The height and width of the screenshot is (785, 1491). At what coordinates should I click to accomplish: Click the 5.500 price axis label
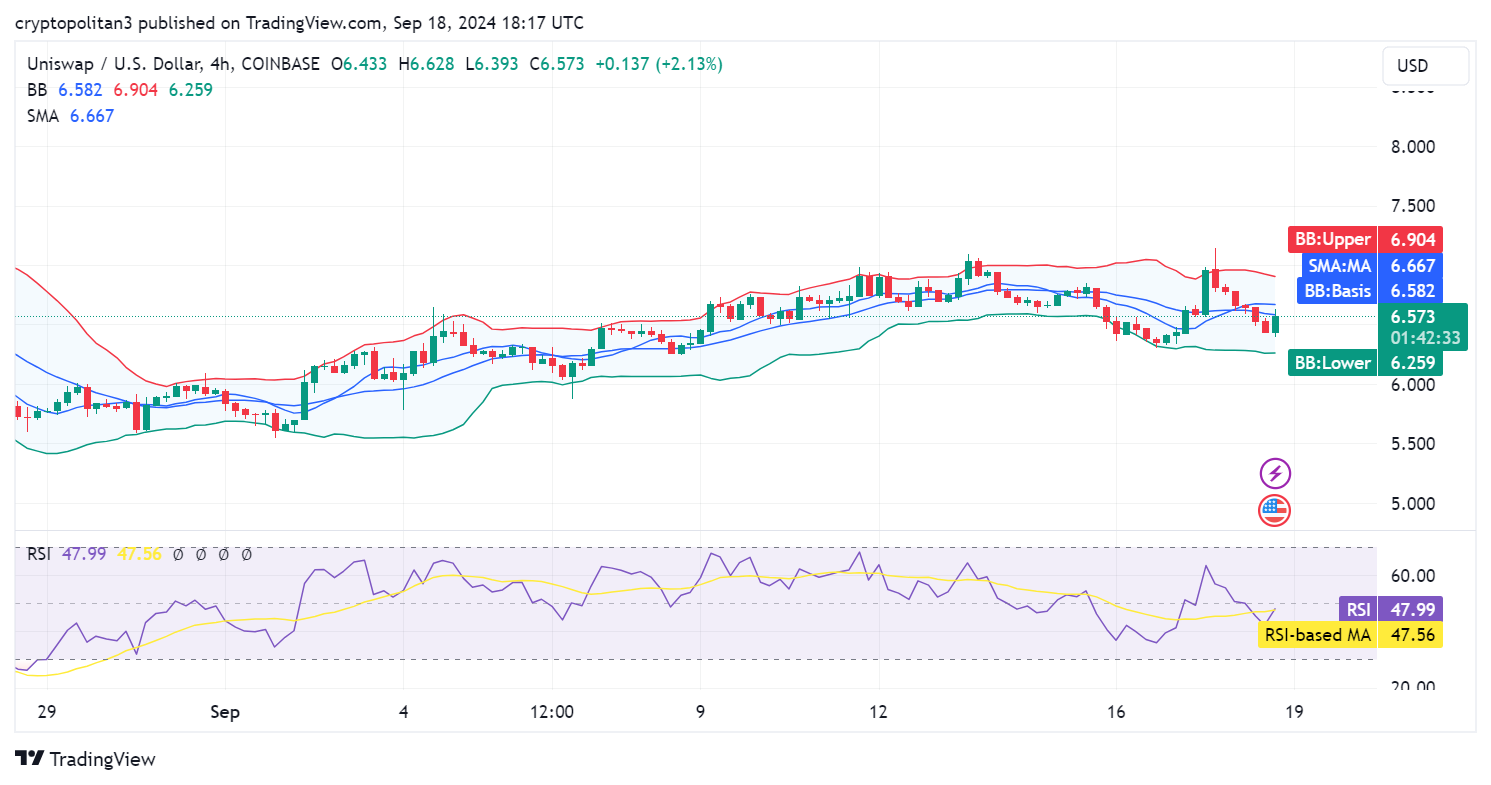tap(1413, 443)
